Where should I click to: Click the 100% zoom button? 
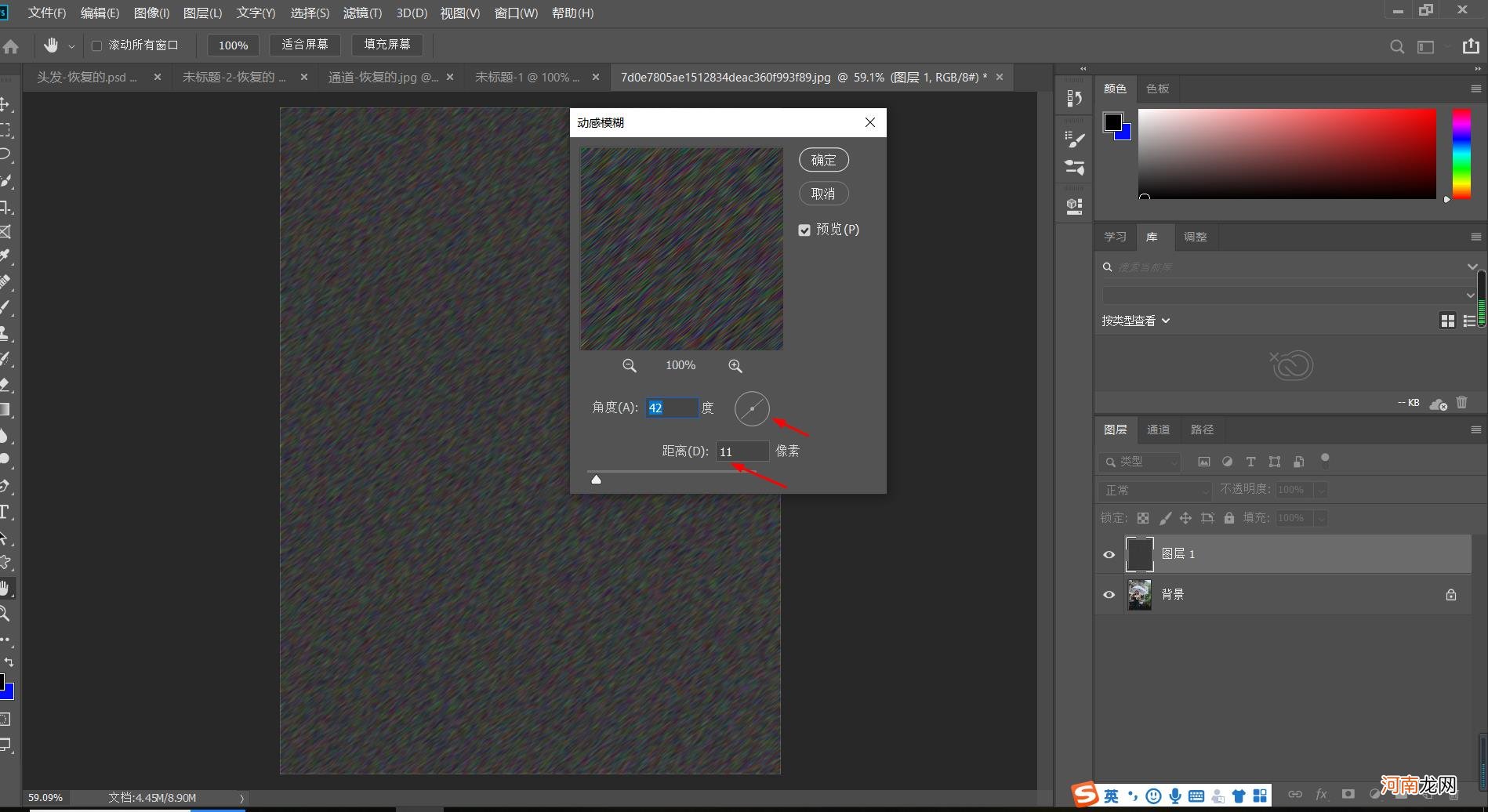[x=233, y=45]
